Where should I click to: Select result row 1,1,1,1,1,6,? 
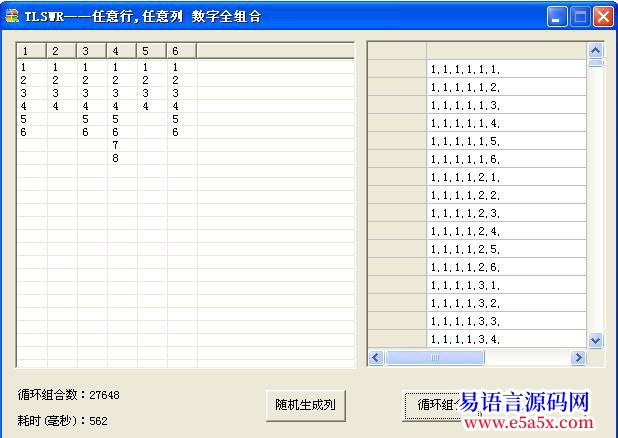click(x=506, y=159)
